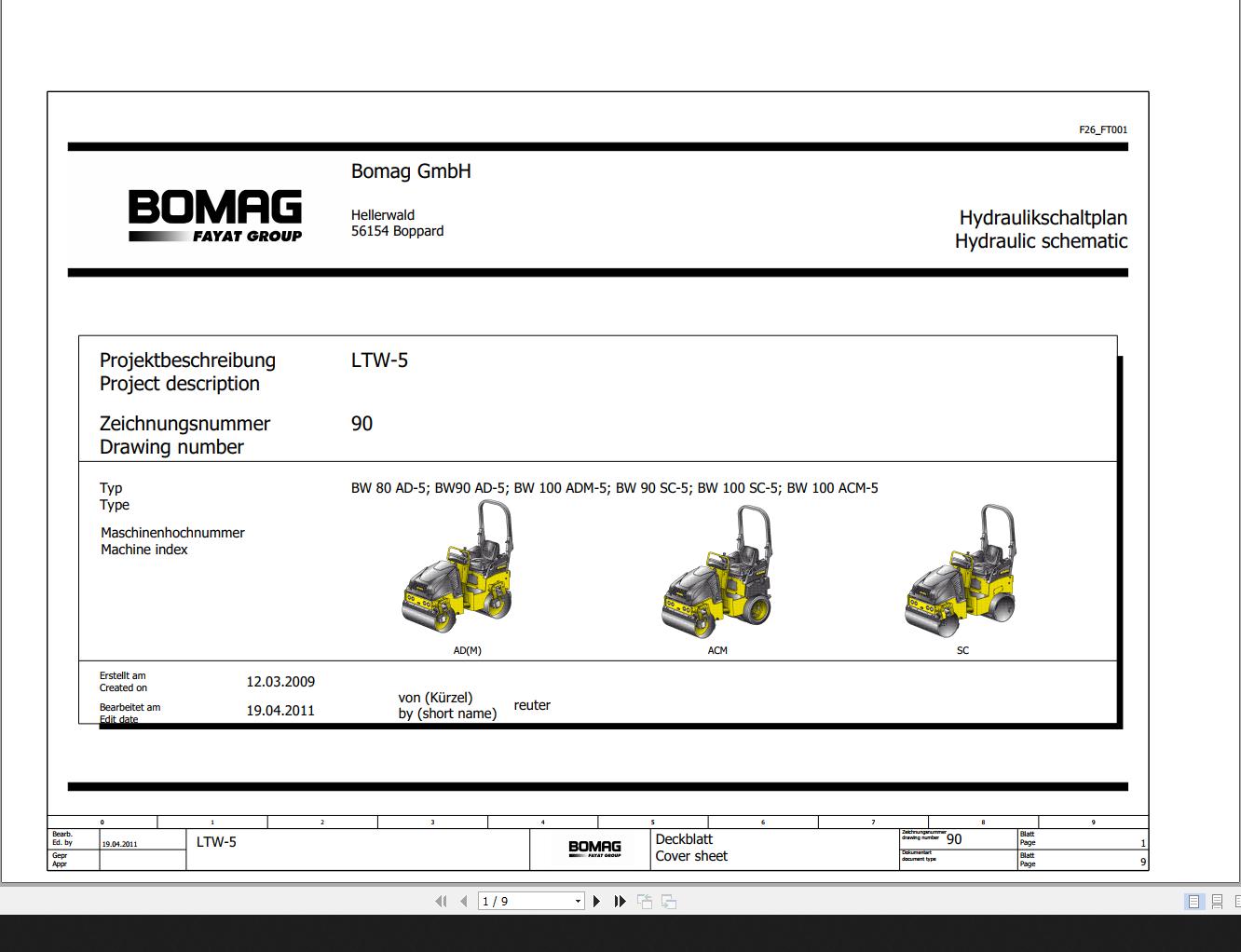This screenshot has width=1241, height=952.
Task: Click the created date '12.03.2009'
Action: click(280, 682)
